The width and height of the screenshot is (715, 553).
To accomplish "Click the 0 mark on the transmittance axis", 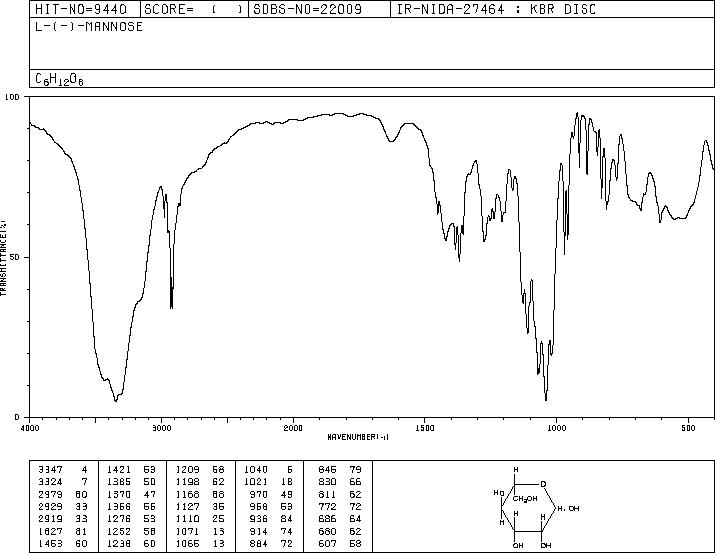I will coord(17,417).
